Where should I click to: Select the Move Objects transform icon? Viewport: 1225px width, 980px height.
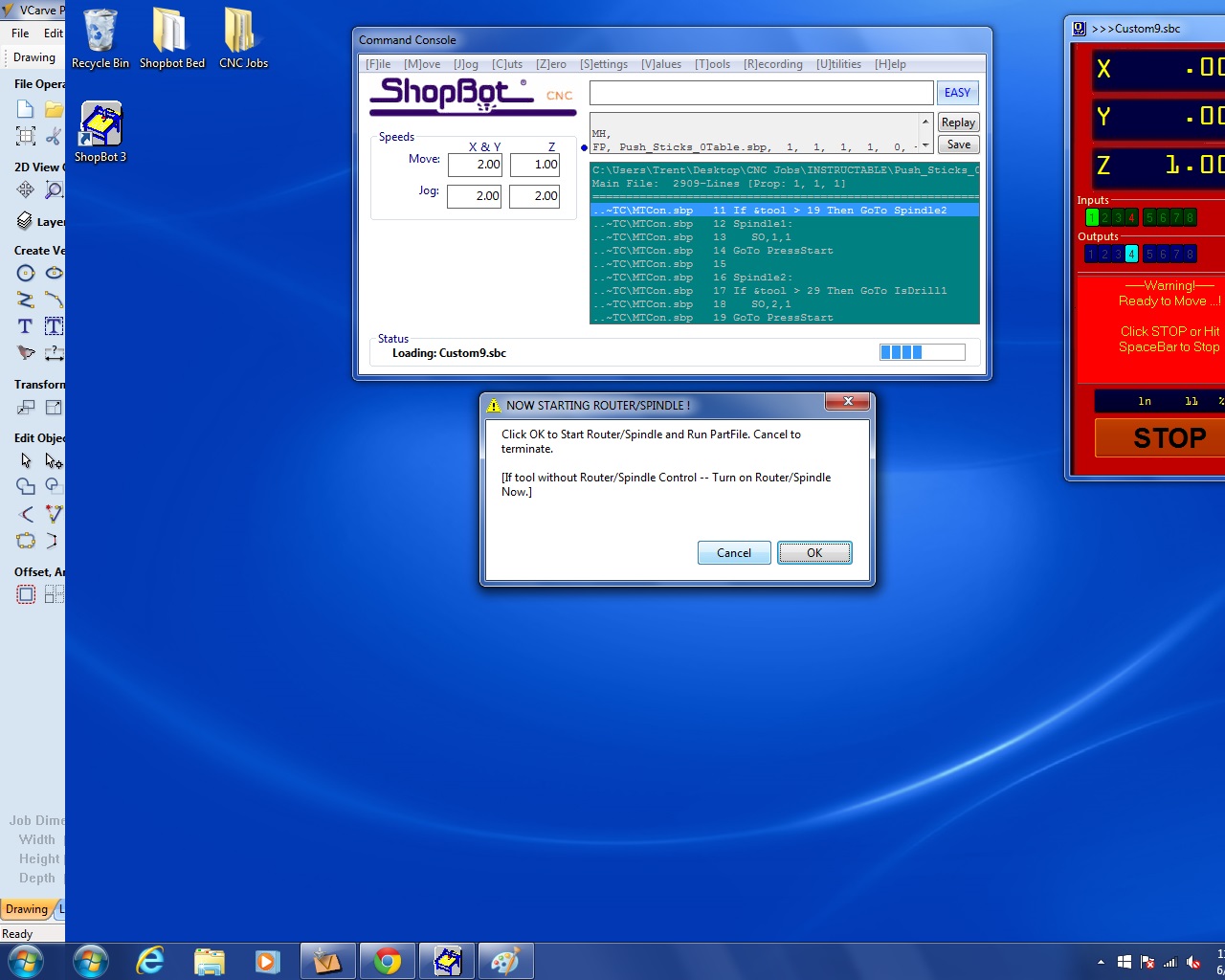coord(26,407)
